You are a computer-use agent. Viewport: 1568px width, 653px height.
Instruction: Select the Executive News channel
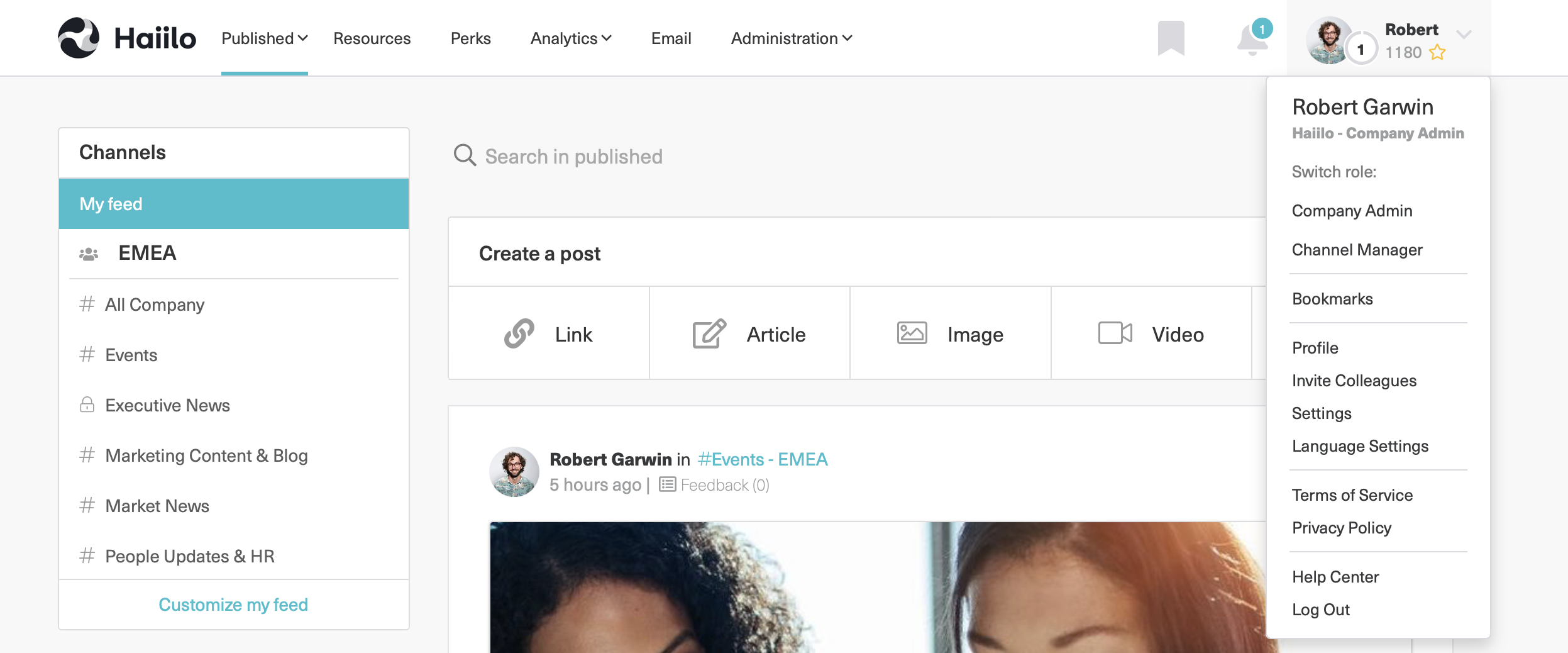point(167,405)
